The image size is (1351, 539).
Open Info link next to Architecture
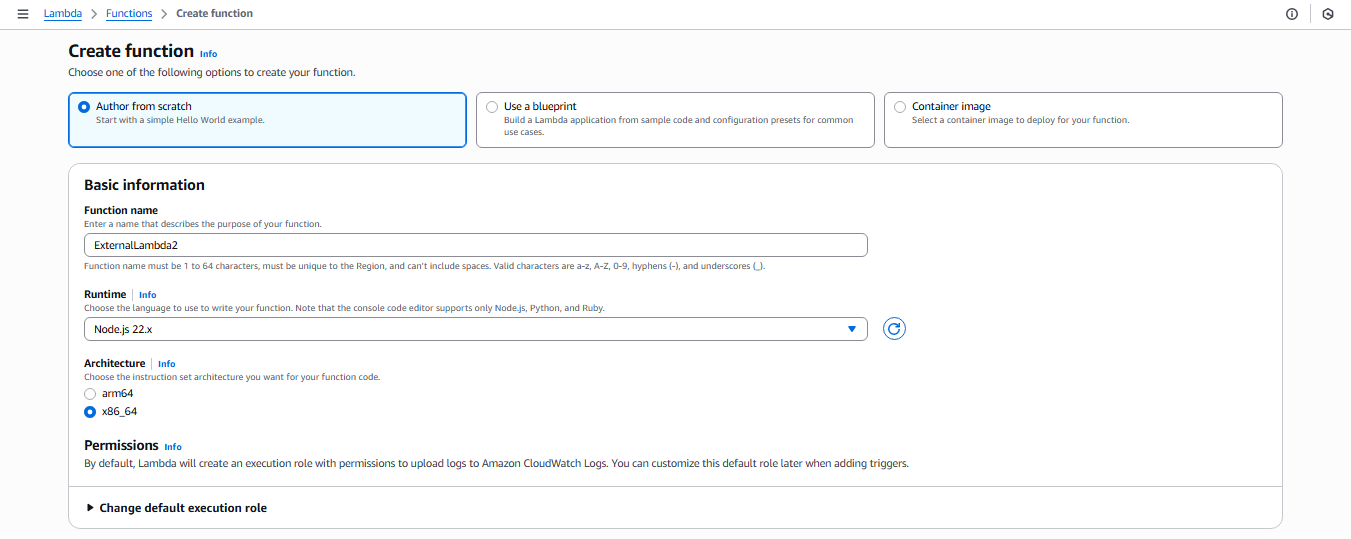(x=166, y=364)
